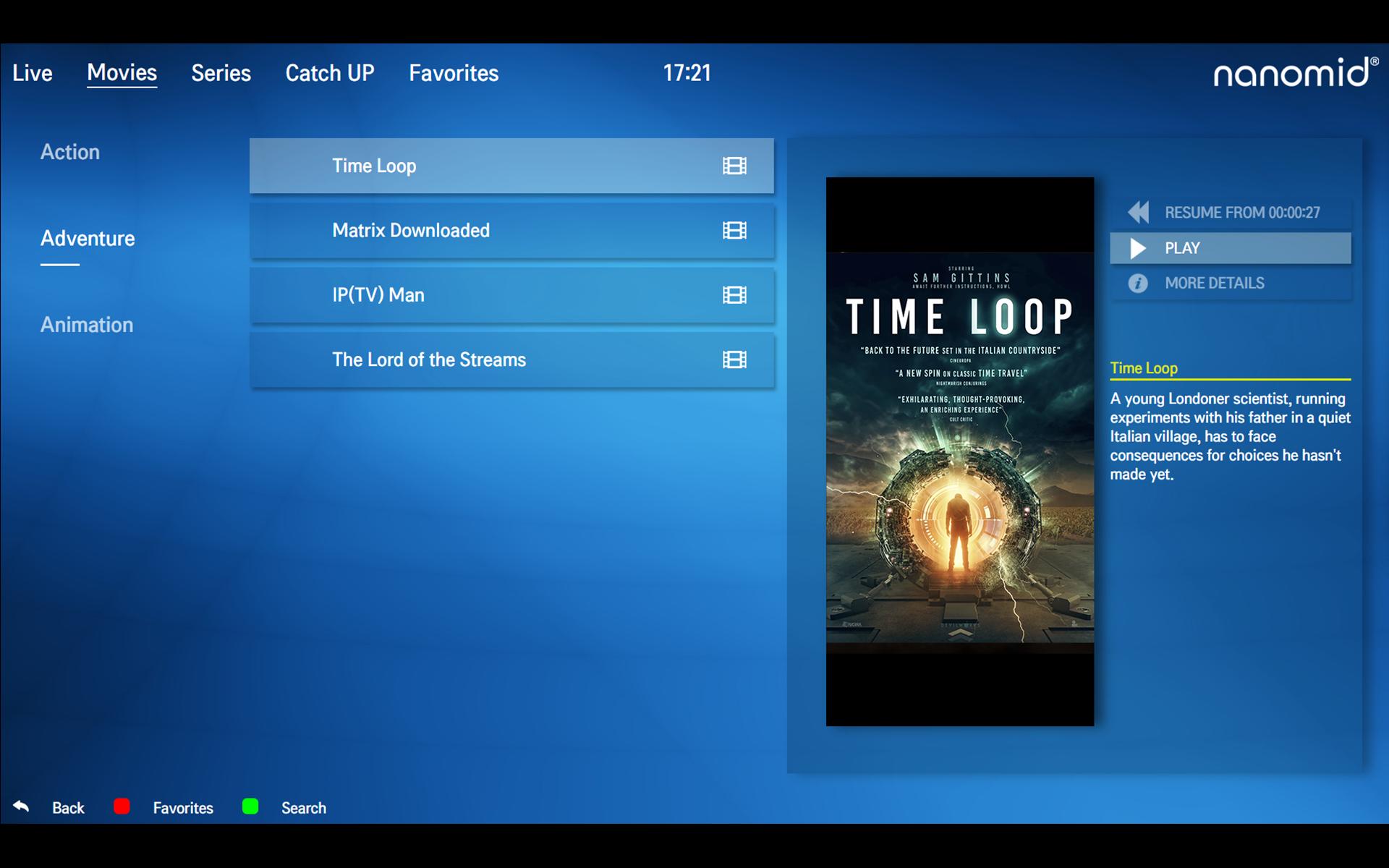Click the 17:21 clock display

pyautogui.click(x=687, y=73)
